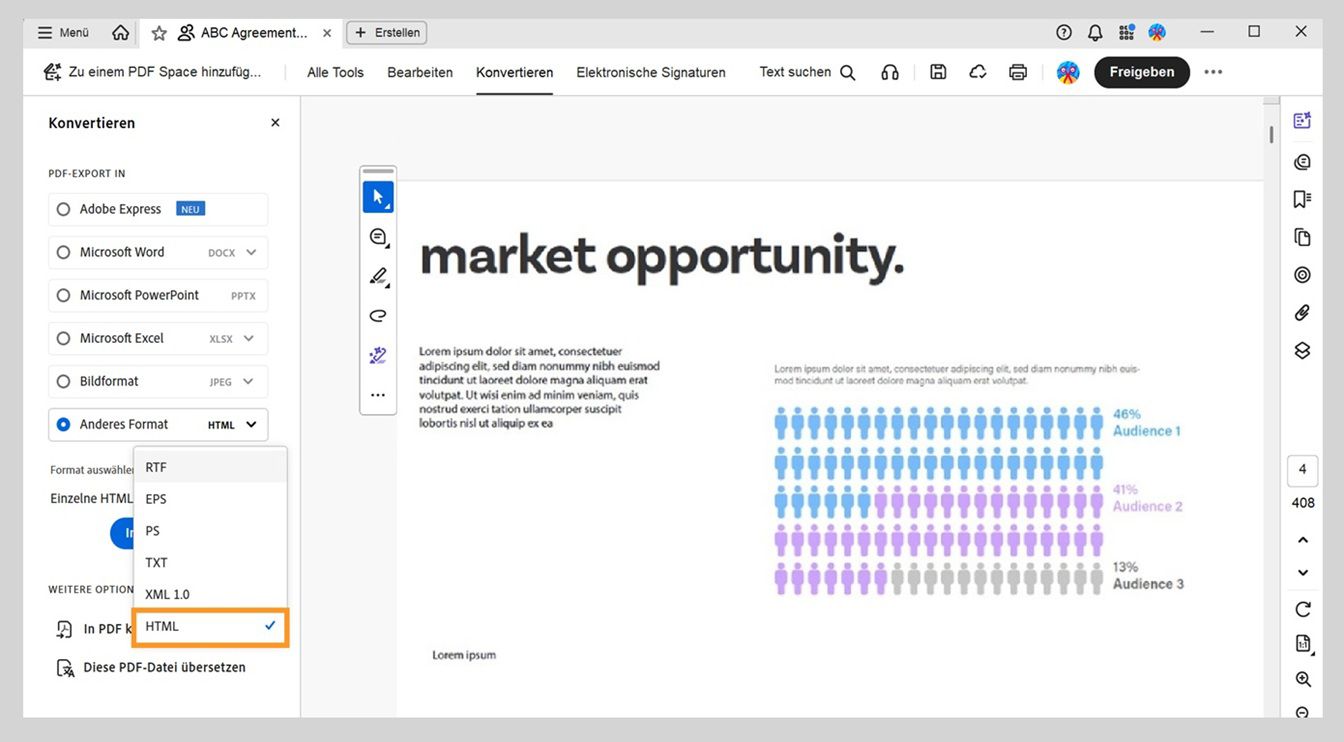Choose Microsoft Word as export format
Image resolution: width=1344 pixels, height=742 pixels.
[63, 252]
